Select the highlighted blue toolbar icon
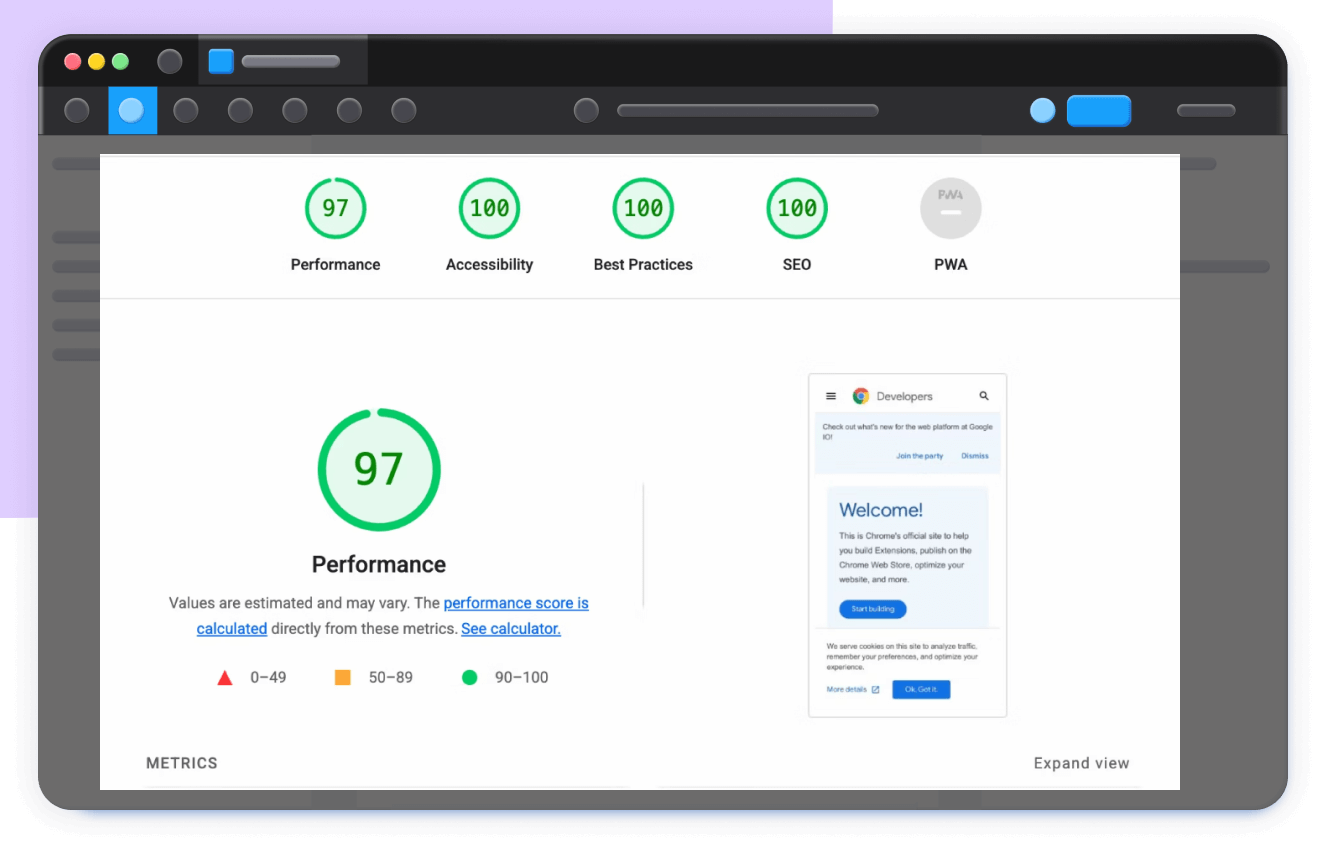 pos(132,110)
